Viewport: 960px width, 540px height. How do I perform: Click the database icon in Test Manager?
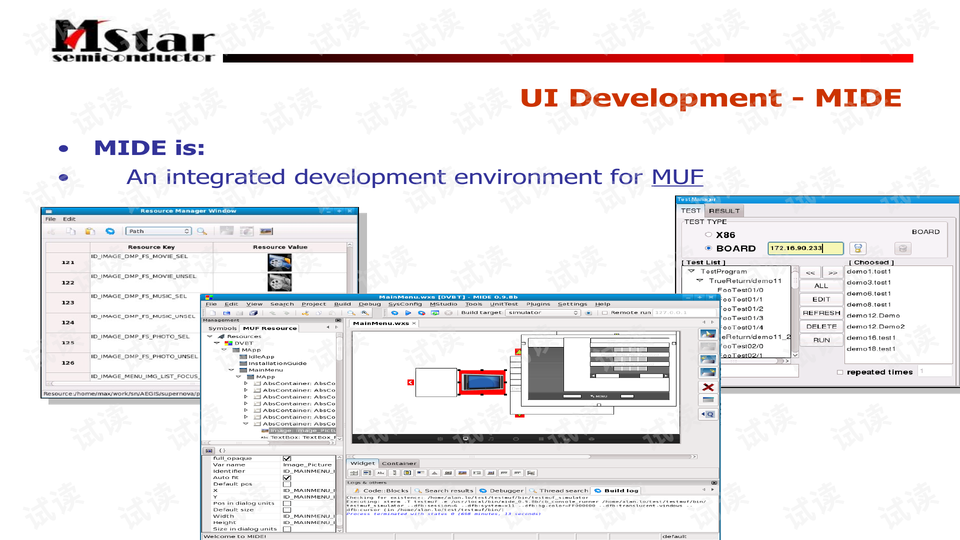click(x=902, y=248)
